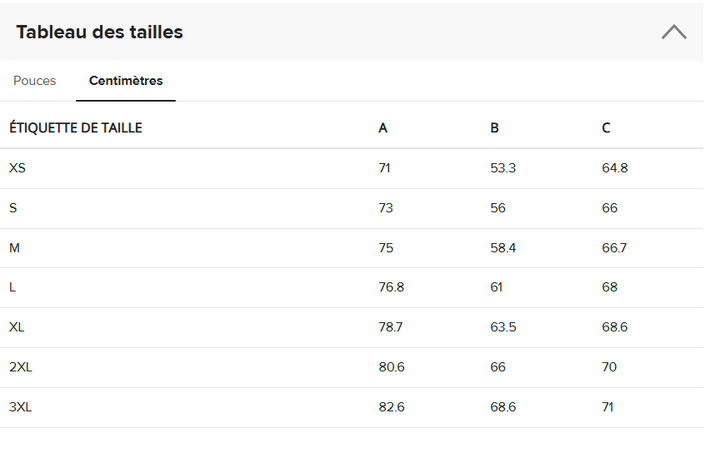
Task: Click the 63.5 value in XL row
Action: coord(503,327)
